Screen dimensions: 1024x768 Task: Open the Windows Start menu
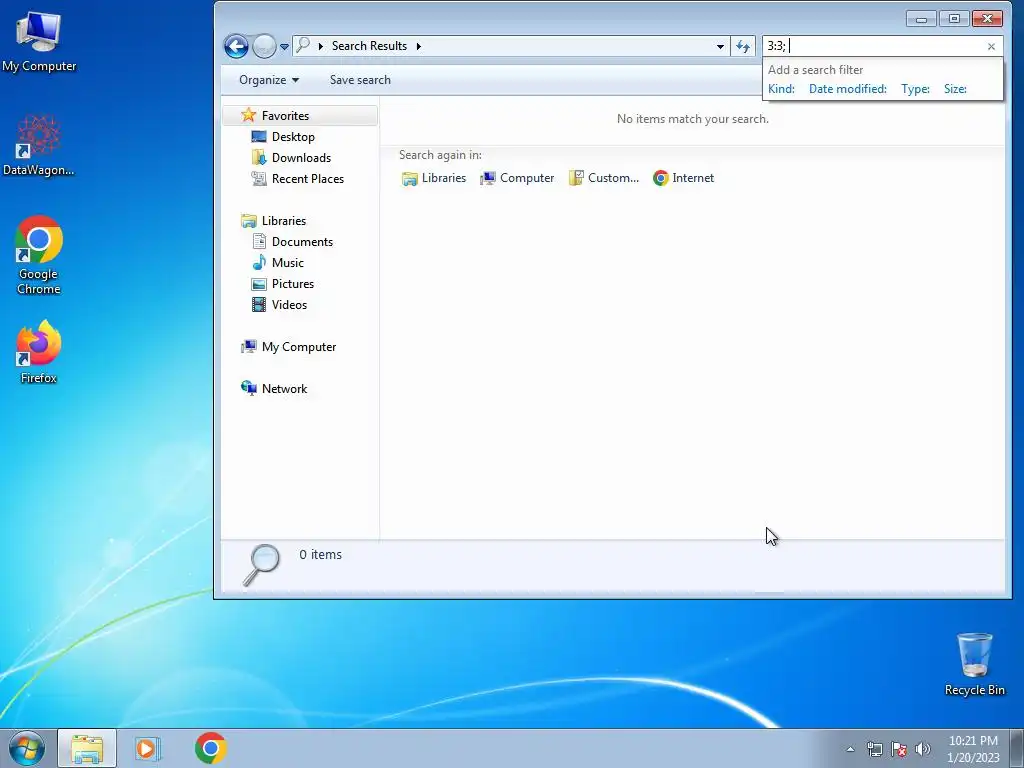coord(27,748)
